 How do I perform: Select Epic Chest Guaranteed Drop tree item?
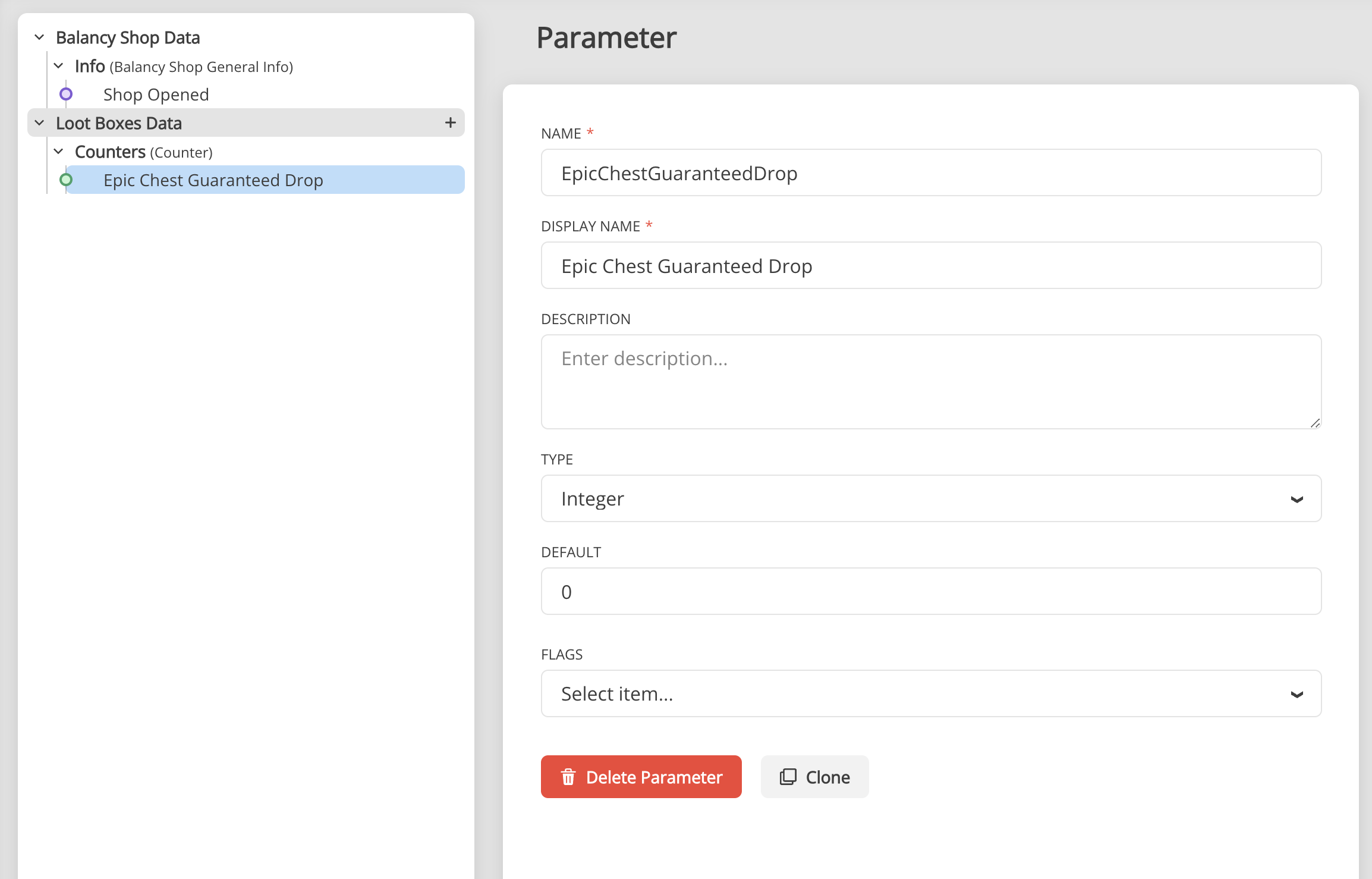click(213, 180)
